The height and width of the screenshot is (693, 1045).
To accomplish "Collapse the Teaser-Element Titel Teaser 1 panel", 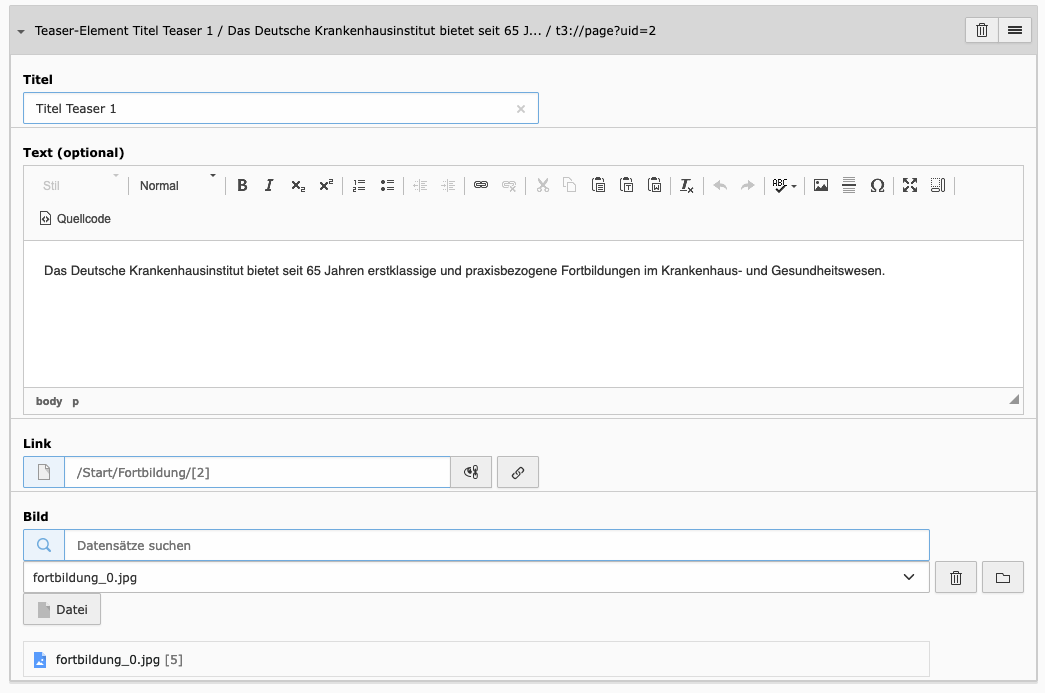I will pos(21,31).
